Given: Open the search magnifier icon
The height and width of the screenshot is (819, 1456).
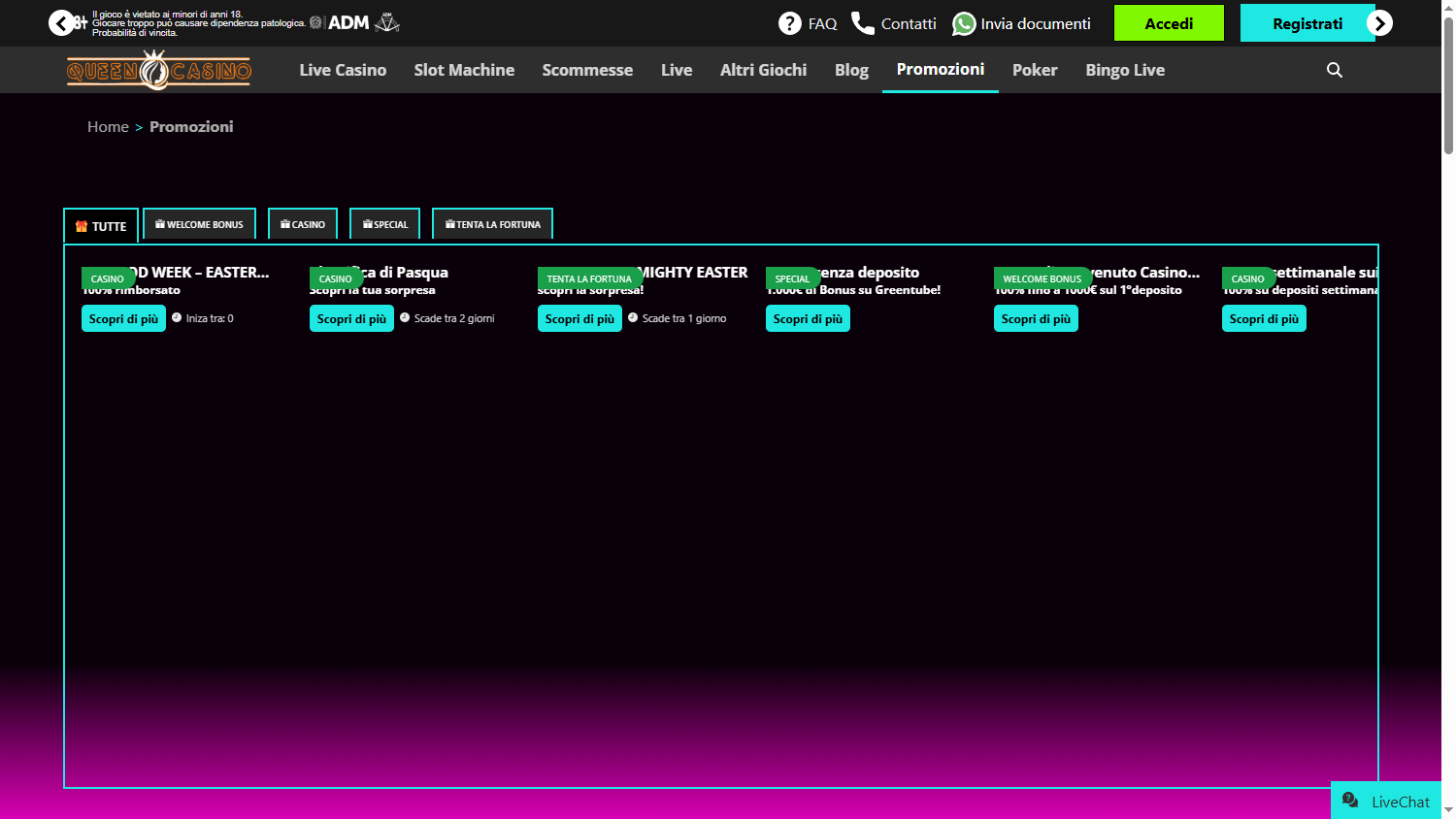Looking at the screenshot, I should point(1335,70).
